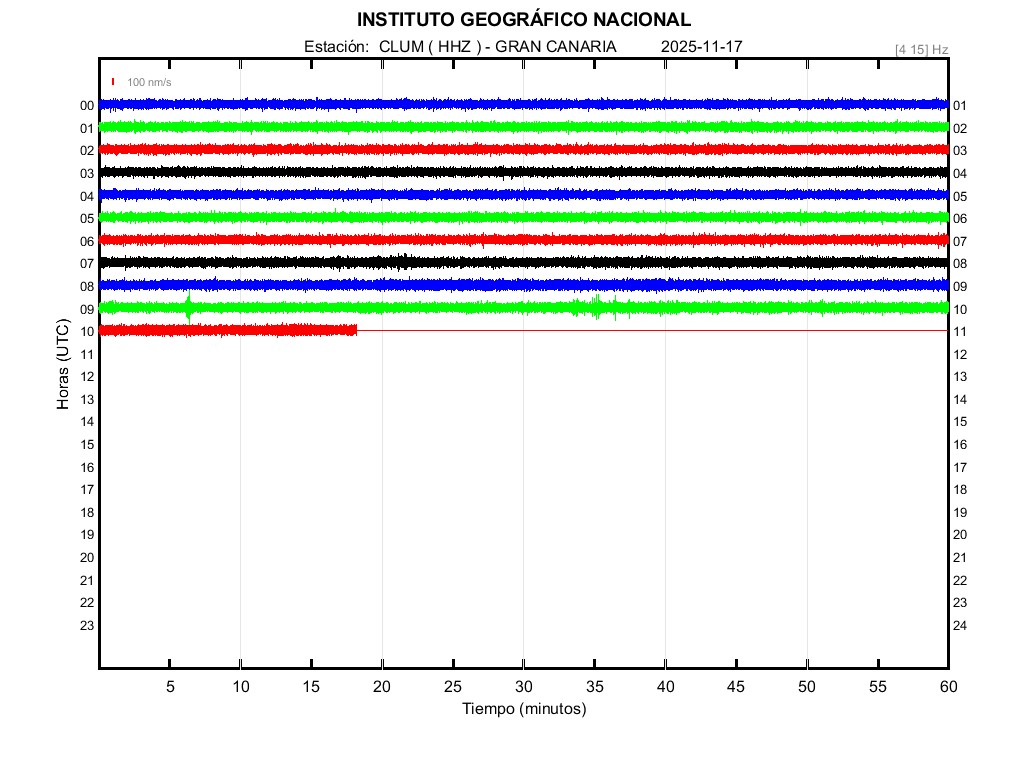Click the black 03-hour trace
Viewport: 1024px width, 768px height.
(x=523, y=172)
